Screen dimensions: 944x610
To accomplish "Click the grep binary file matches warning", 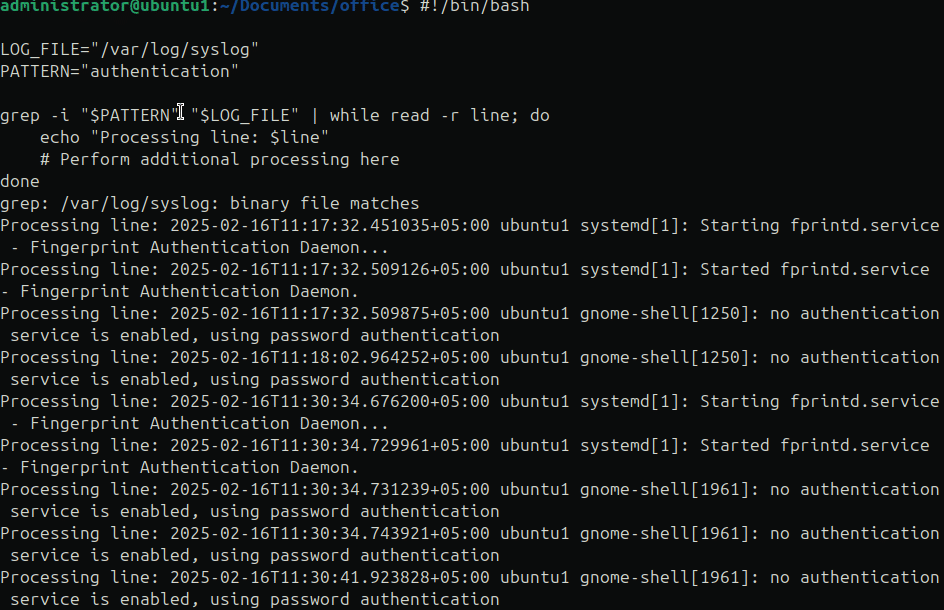I will click(x=210, y=204).
